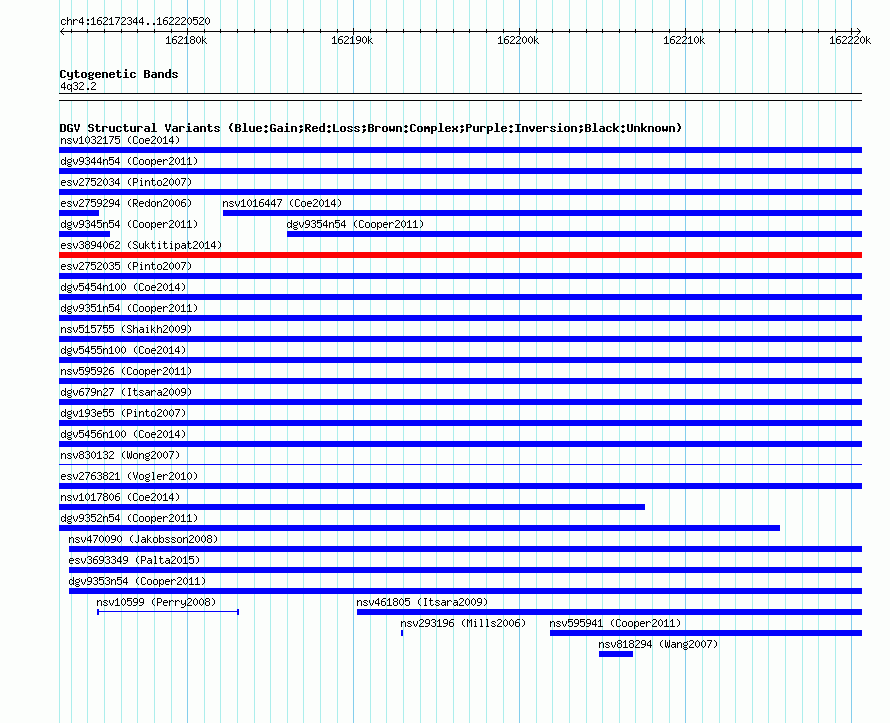Open the nsv830132 (Wong2007) label
The width and height of the screenshot is (890, 723).
tap(120, 455)
